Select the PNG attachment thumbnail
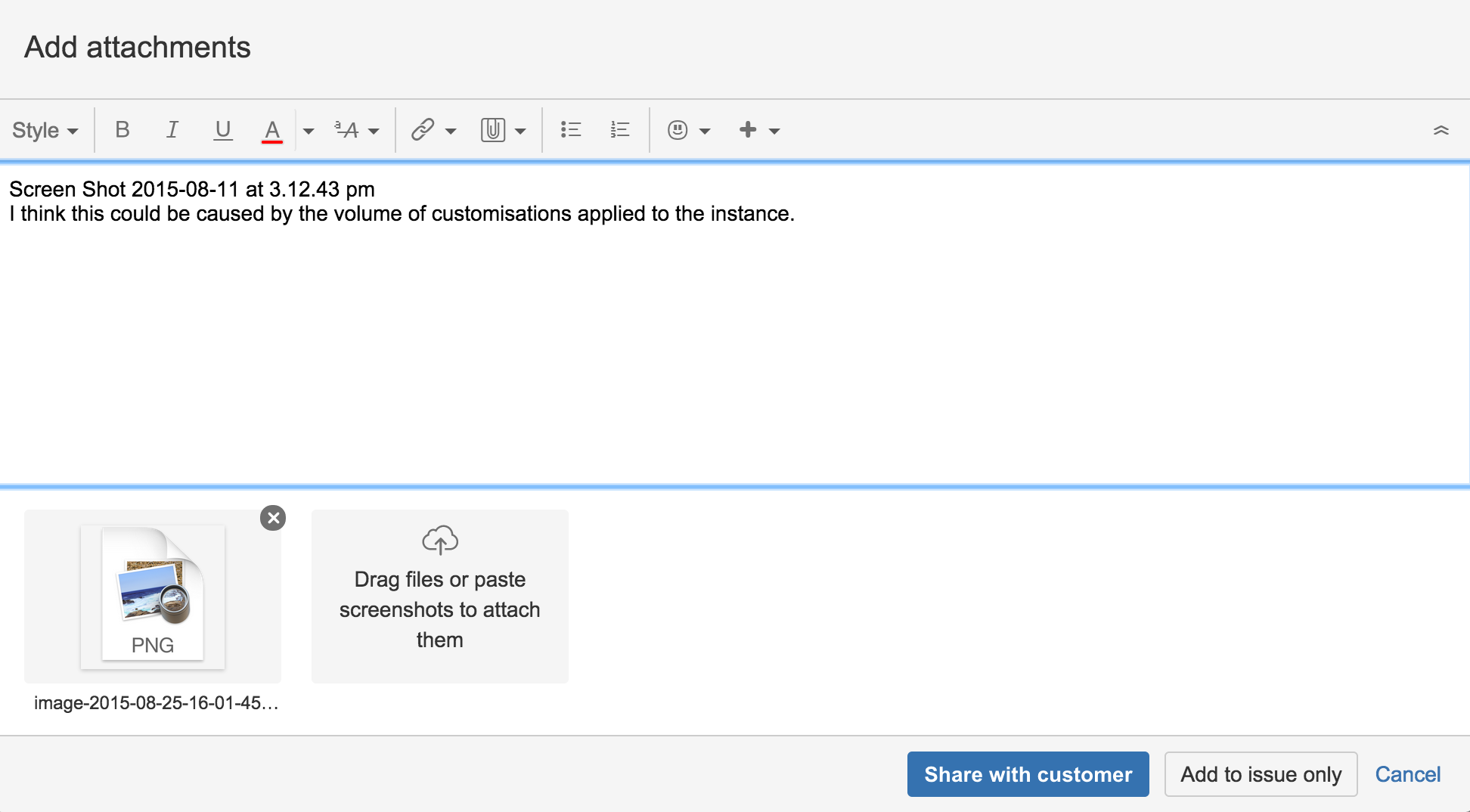This screenshot has height=812, width=1470. point(153,597)
